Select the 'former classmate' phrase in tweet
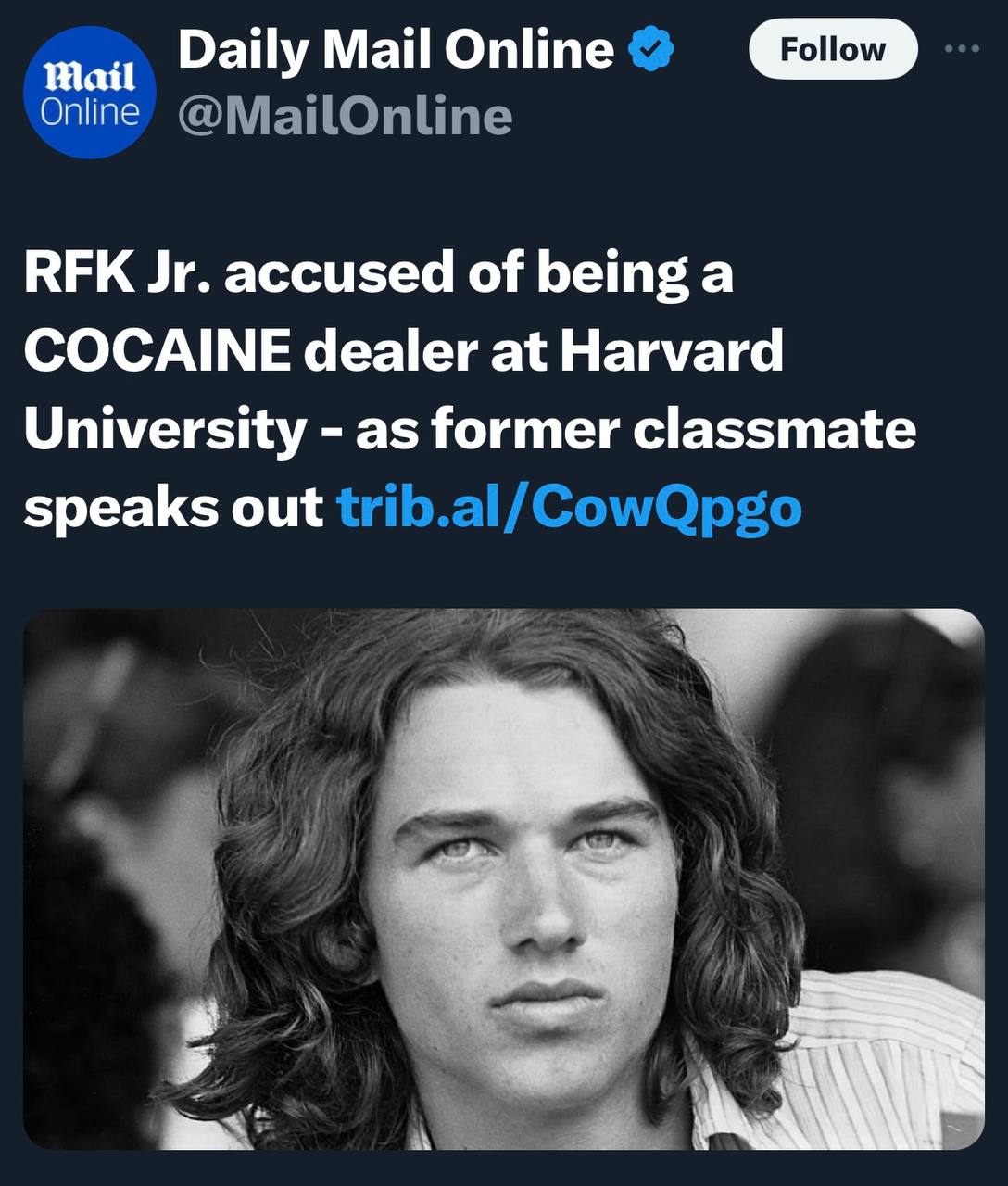1008x1186 pixels. pos(674,430)
